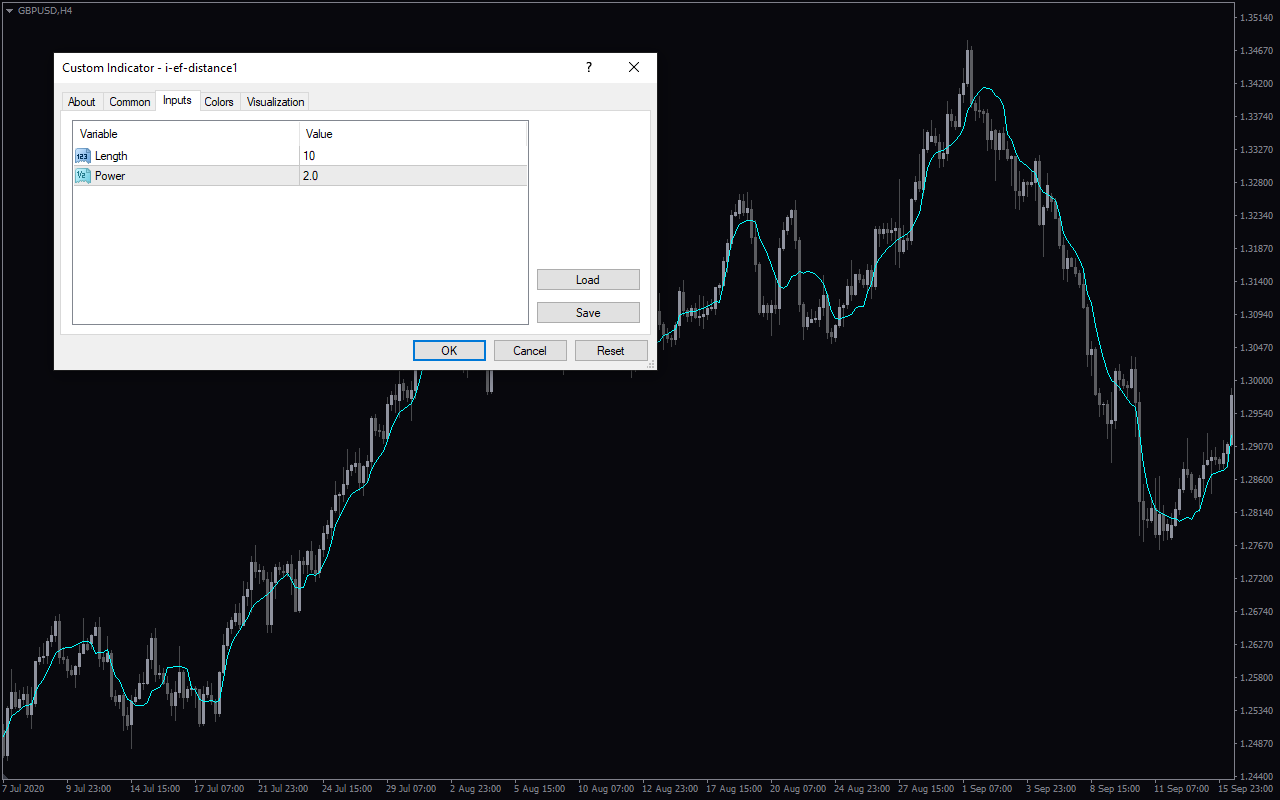This screenshot has height=800, width=1280.
Task: Click the help question mark button
Action: (589, 67)
